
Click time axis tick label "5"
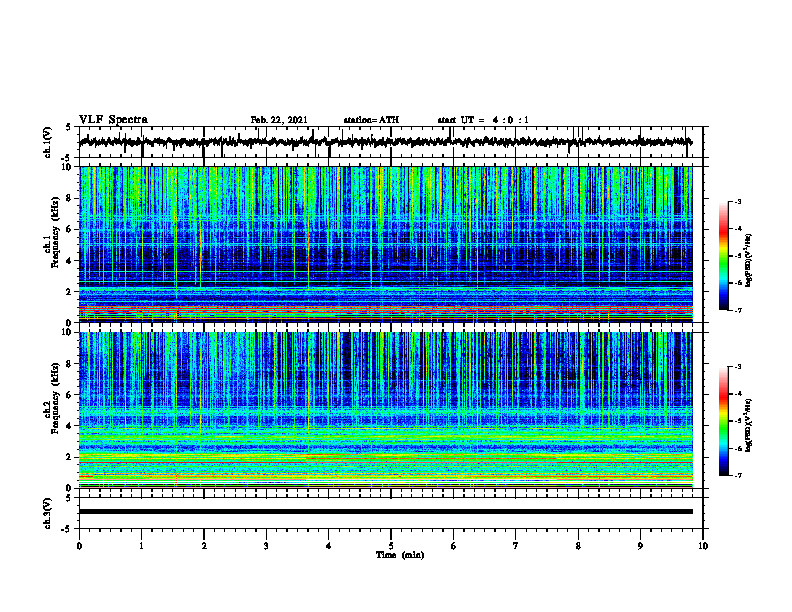[391, 546]
